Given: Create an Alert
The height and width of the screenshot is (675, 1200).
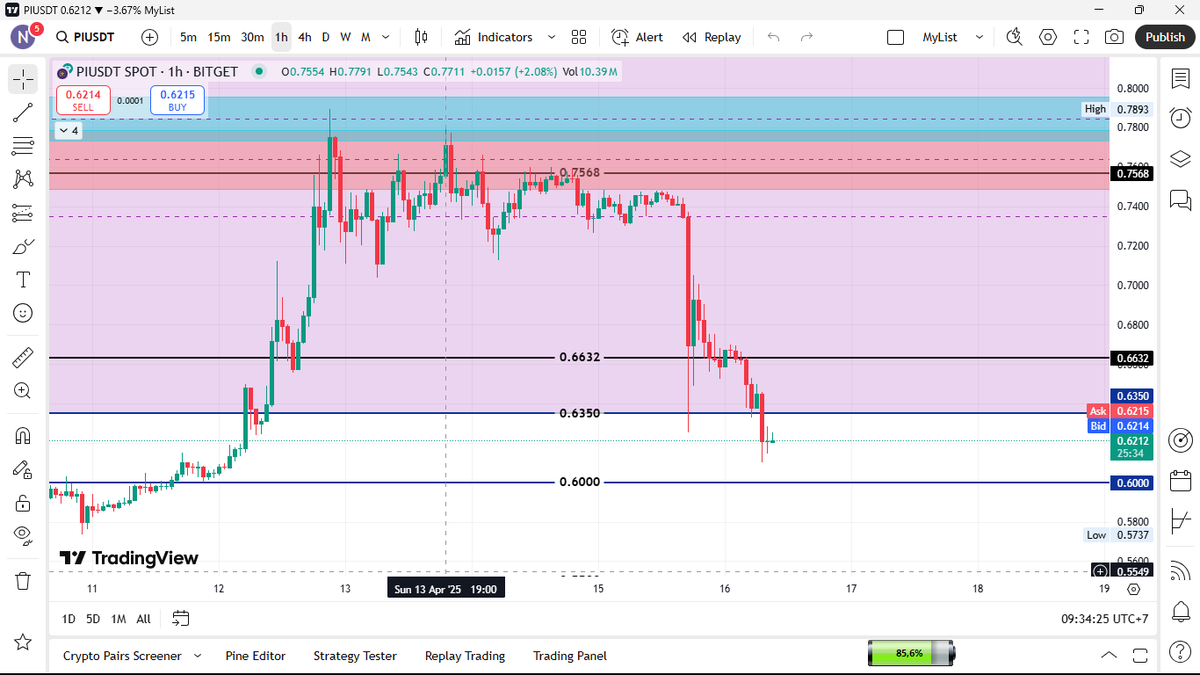Looking at the screenshot, I should [x=637, y=37].
